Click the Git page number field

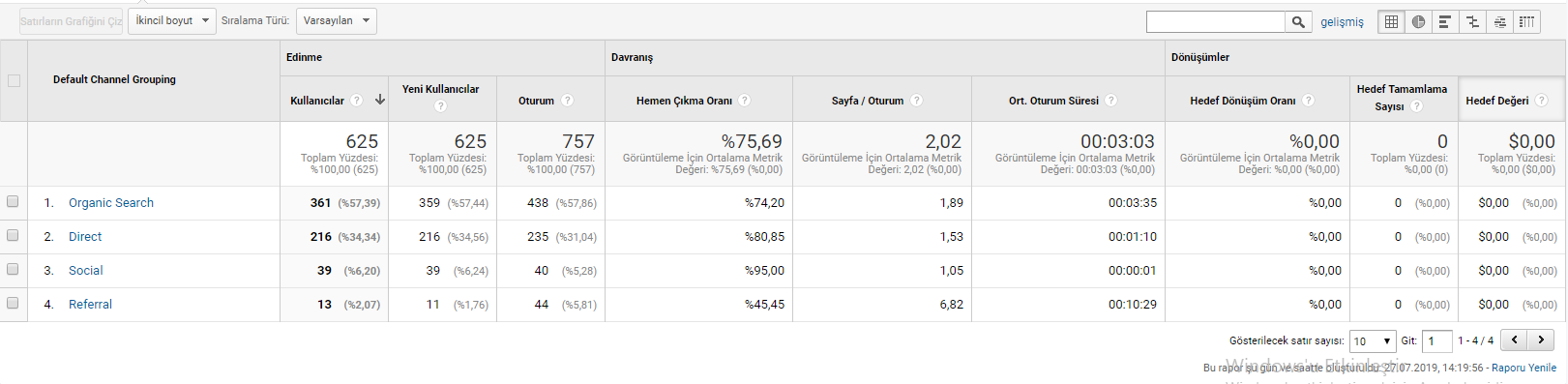(1437, 340)
